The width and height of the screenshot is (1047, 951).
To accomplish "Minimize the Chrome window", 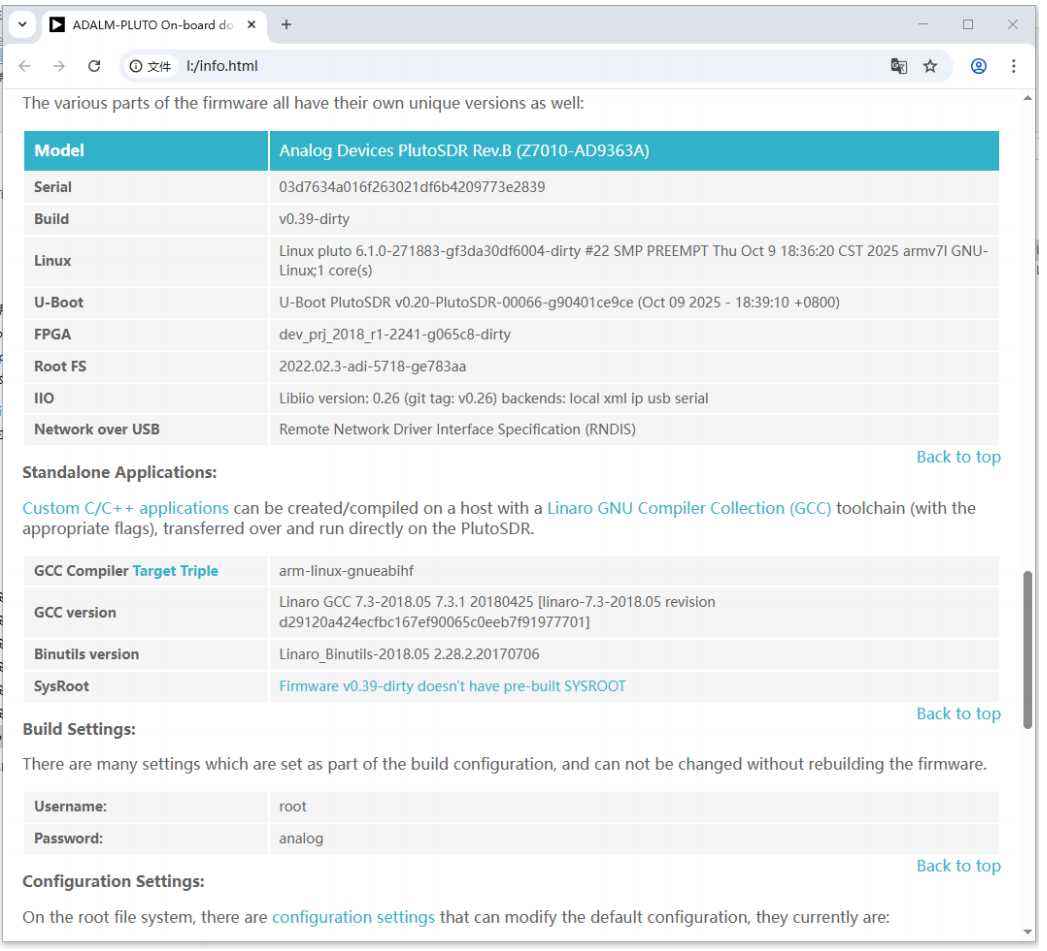I will (x=923, y=25).
